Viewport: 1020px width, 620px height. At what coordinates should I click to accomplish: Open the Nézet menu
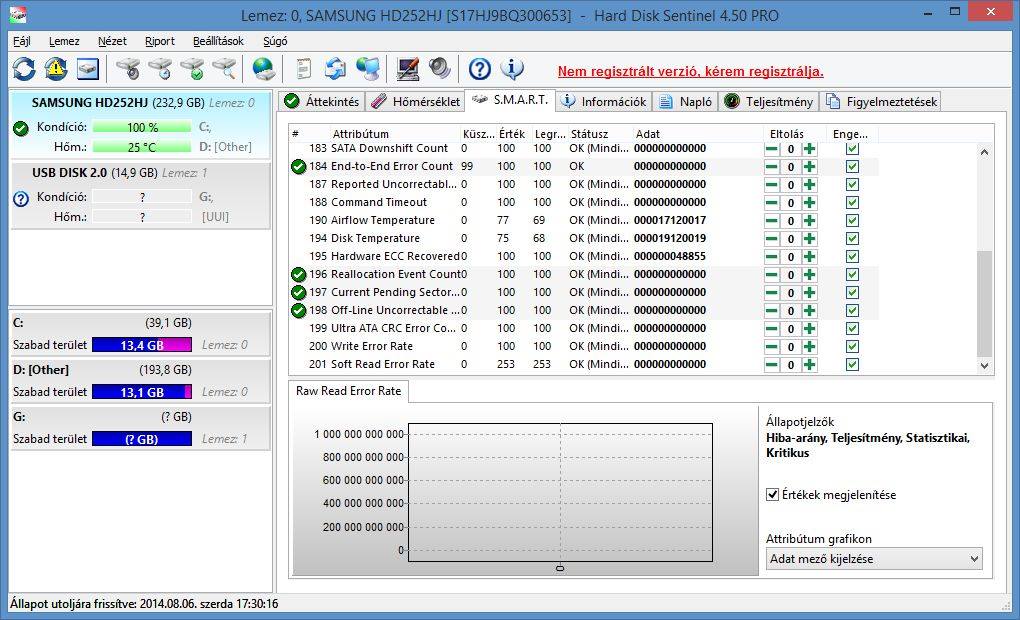112,41
